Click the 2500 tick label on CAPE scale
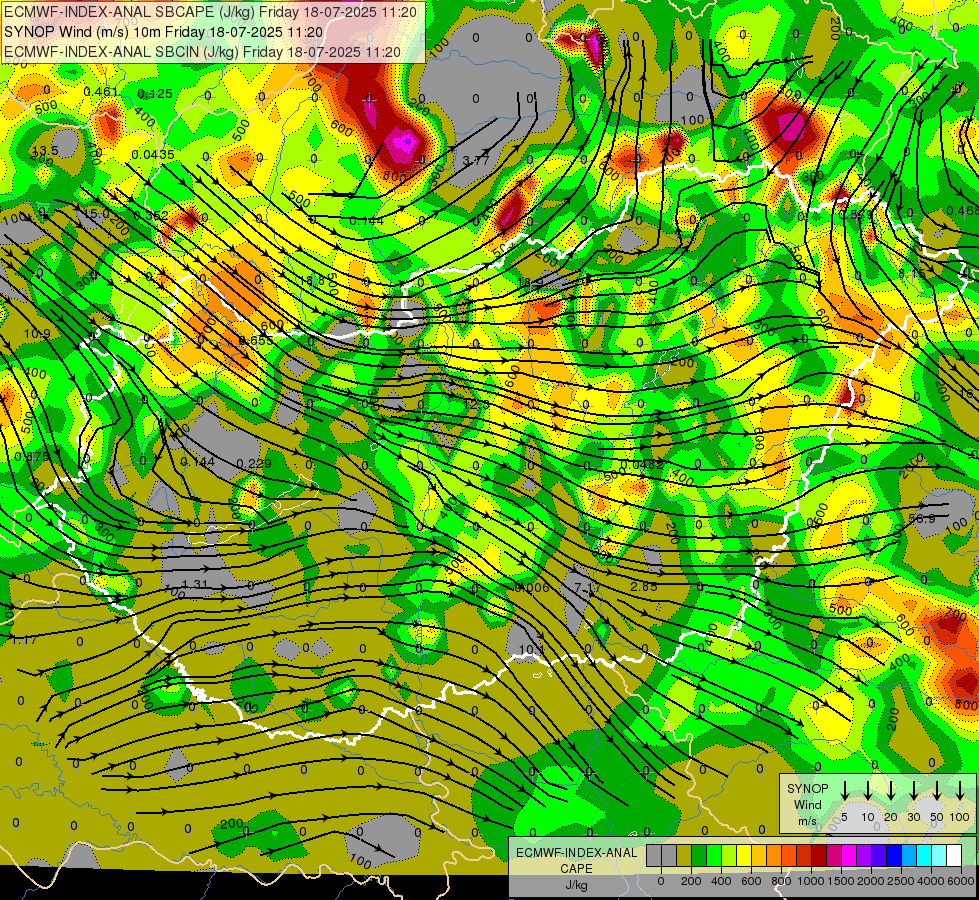The image size is (979, 900). coord(901,881)
